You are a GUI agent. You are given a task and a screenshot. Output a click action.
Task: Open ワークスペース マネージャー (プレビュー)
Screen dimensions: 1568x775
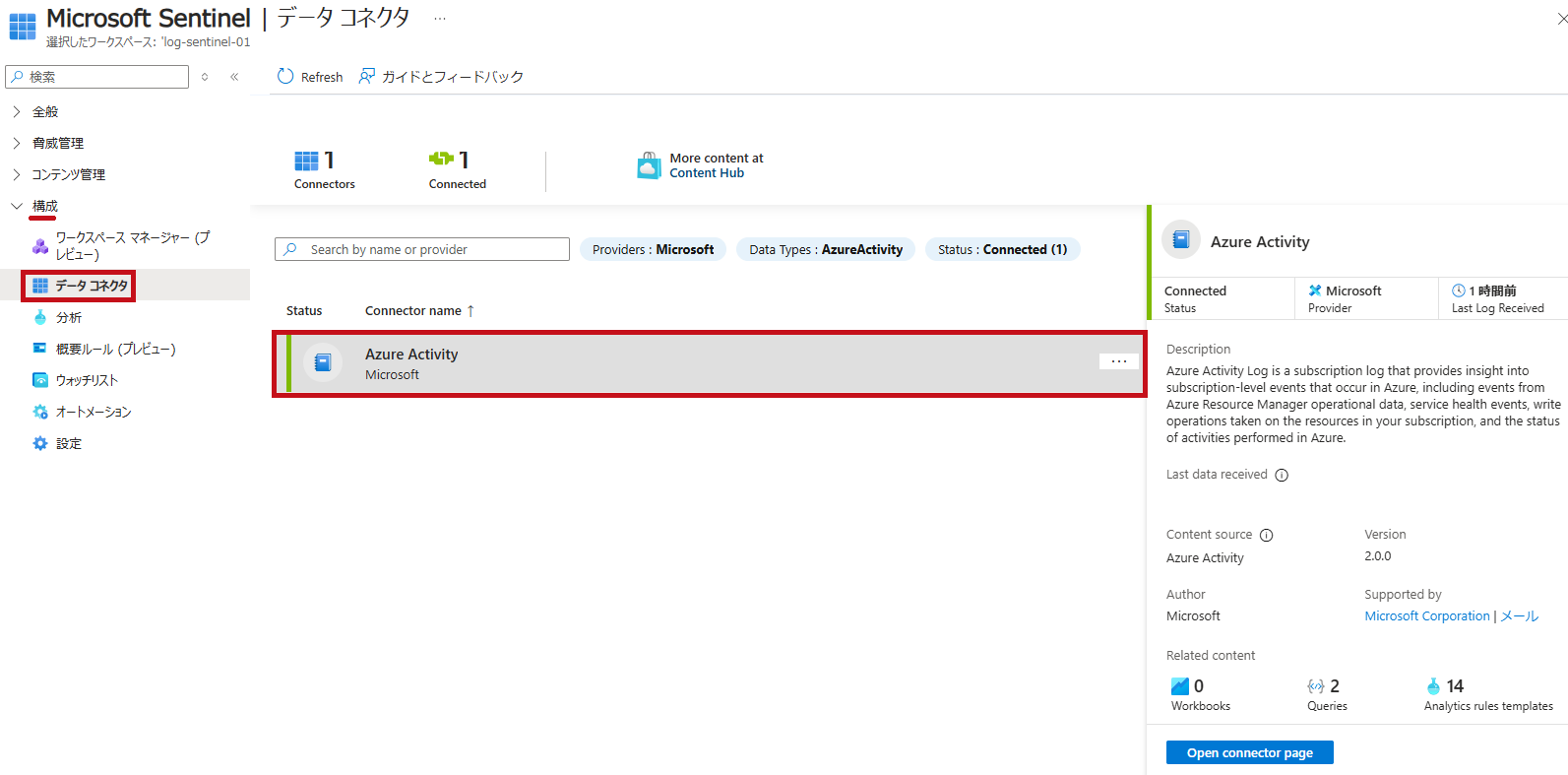[x=132, y=245]
